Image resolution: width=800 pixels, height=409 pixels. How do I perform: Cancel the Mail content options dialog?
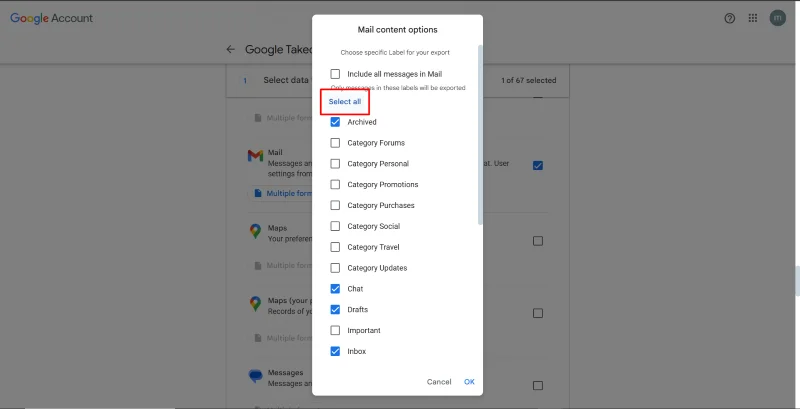click(439, 382)
